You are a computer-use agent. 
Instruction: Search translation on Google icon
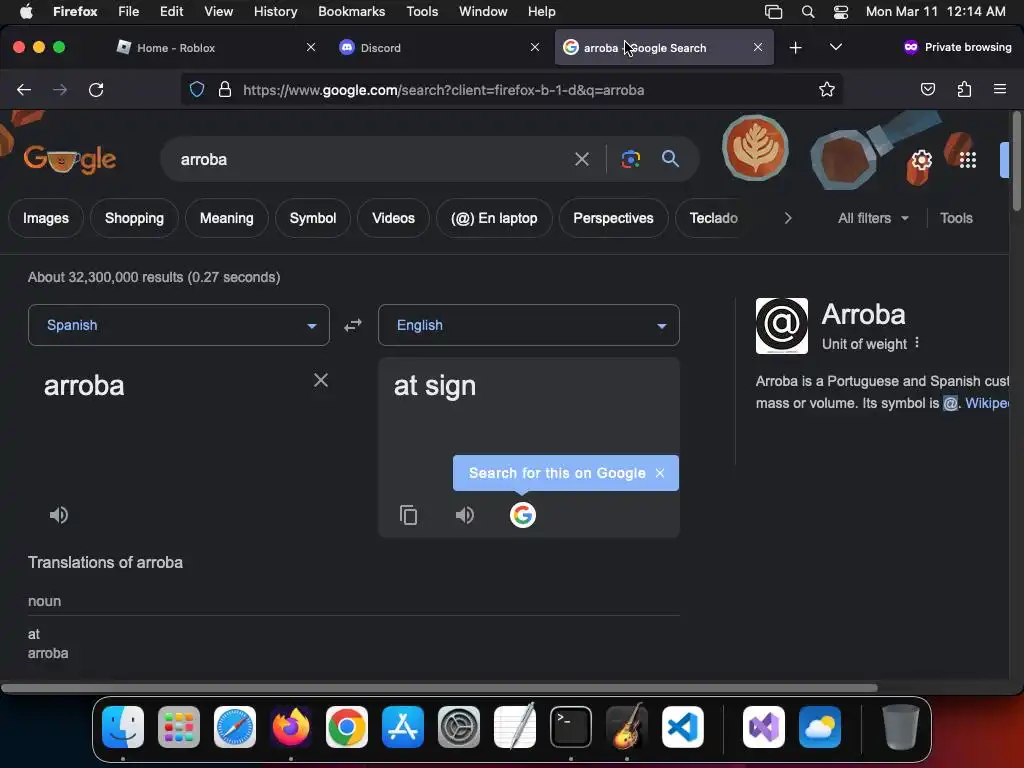pyautogui.click(x=522, y=515)
